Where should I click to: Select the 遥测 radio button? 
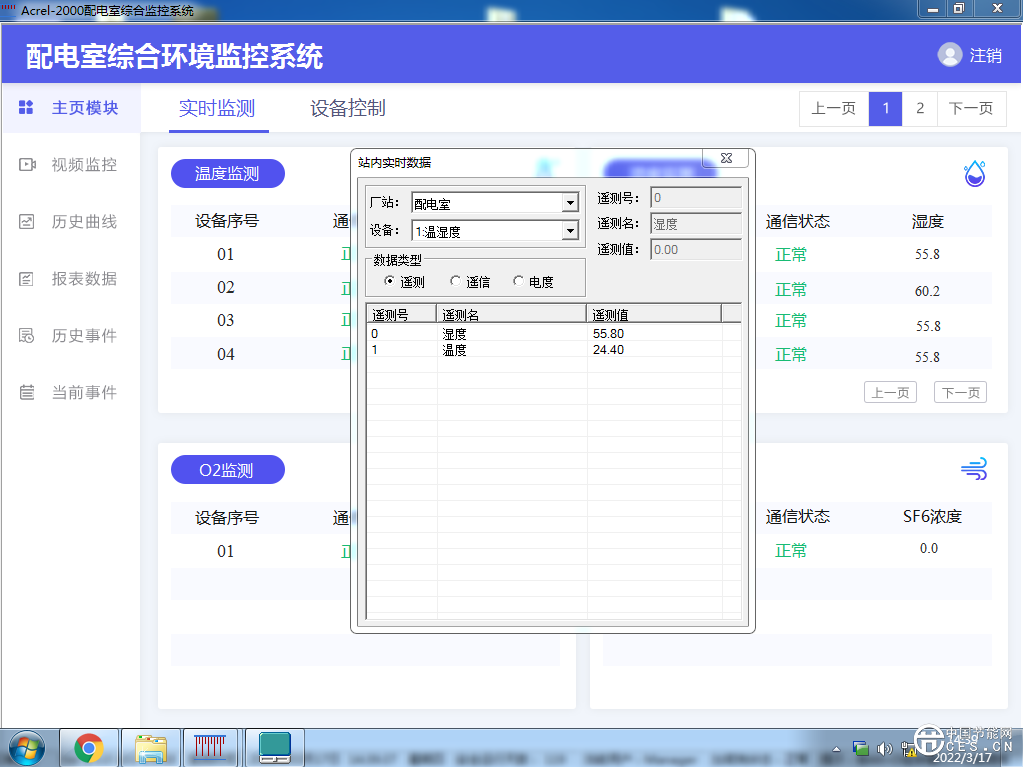390,282
